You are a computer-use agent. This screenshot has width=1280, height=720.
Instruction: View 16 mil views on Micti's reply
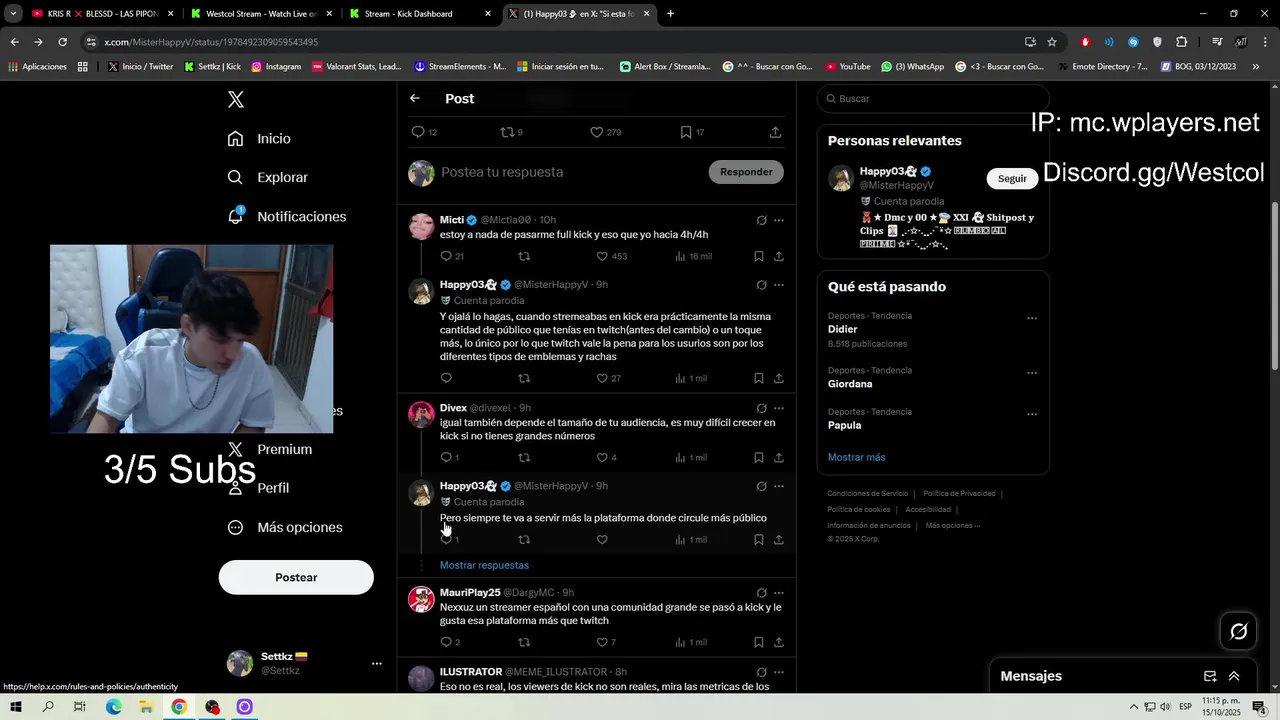coord(693,256)
